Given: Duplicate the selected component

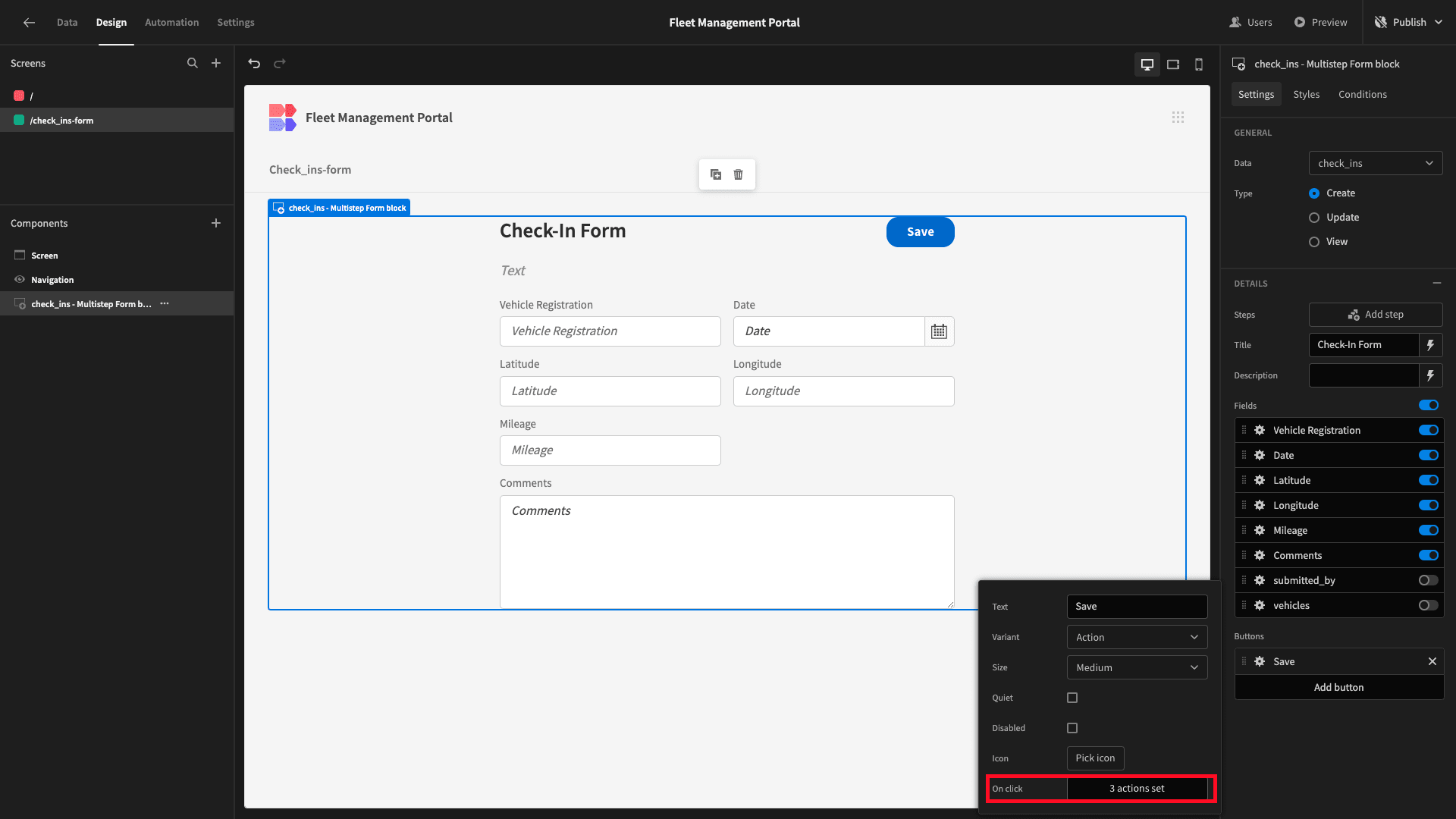Looking at the screenshot, I should click(716, 174).
